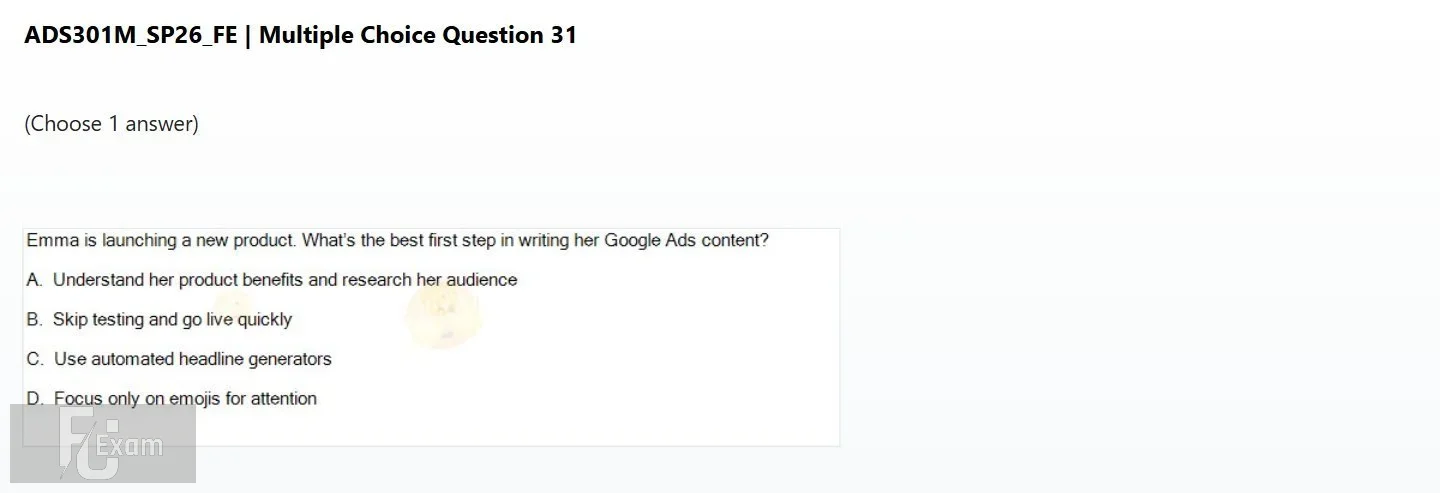The image size is (1440, 493).
Task: Click the letter "B." option label
Action: tap(35, 320)
